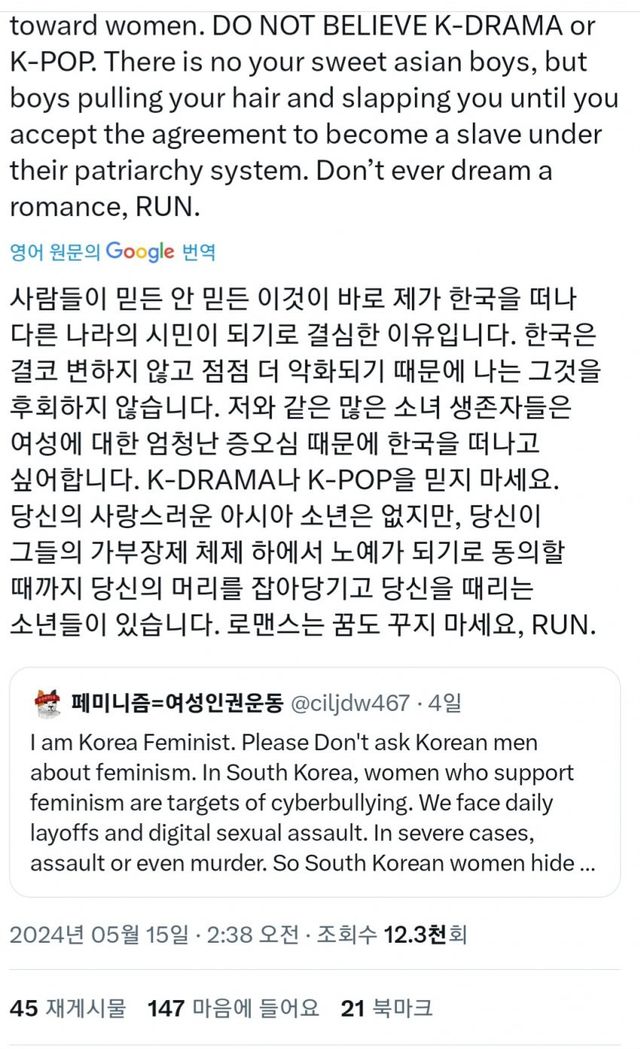Click the English original tweet paragraph
This screenshot has width=640, height=1049.
click(x=300, y=114)
